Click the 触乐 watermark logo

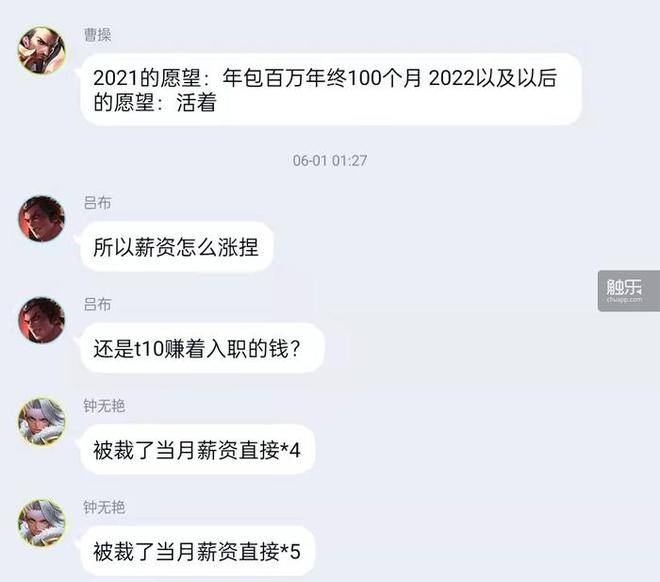tap(624, 287)
